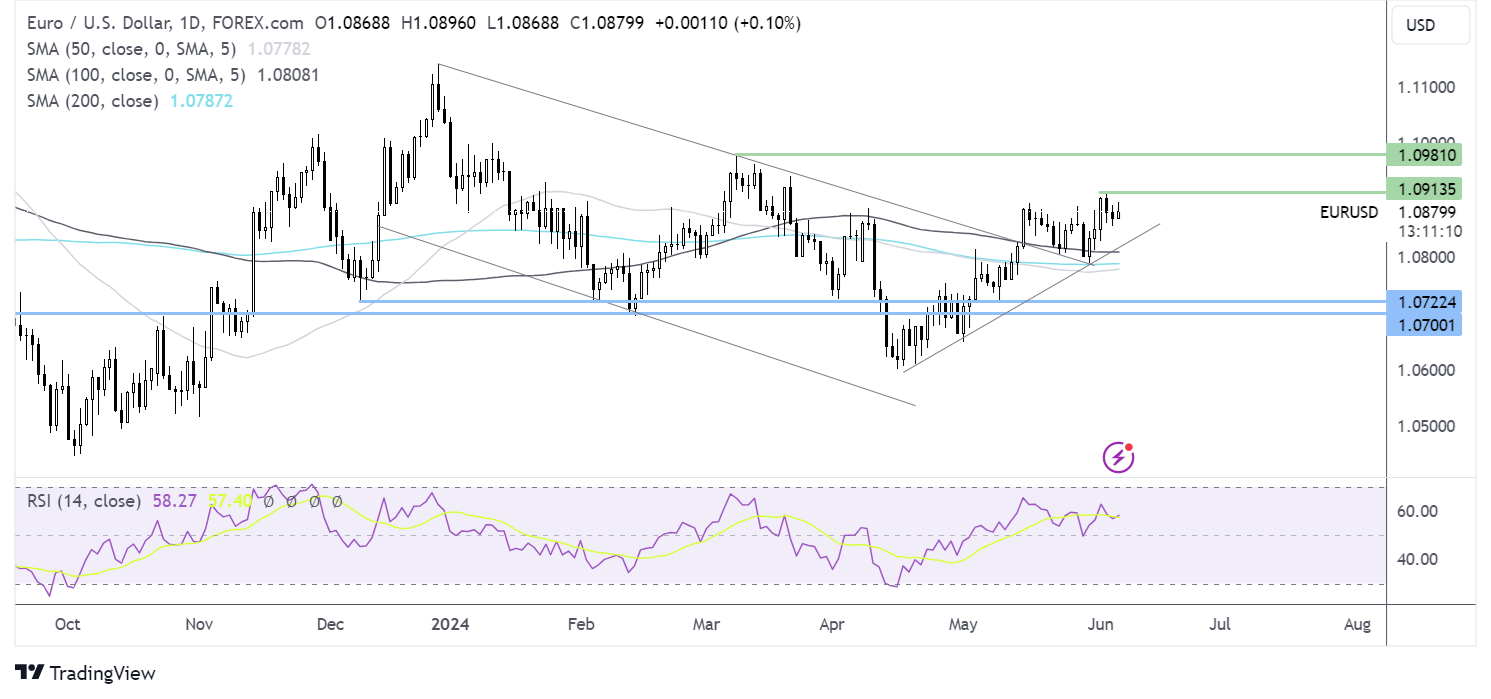
Task: Click the SMA 100 value 1.08081
Action: [288, 75]
